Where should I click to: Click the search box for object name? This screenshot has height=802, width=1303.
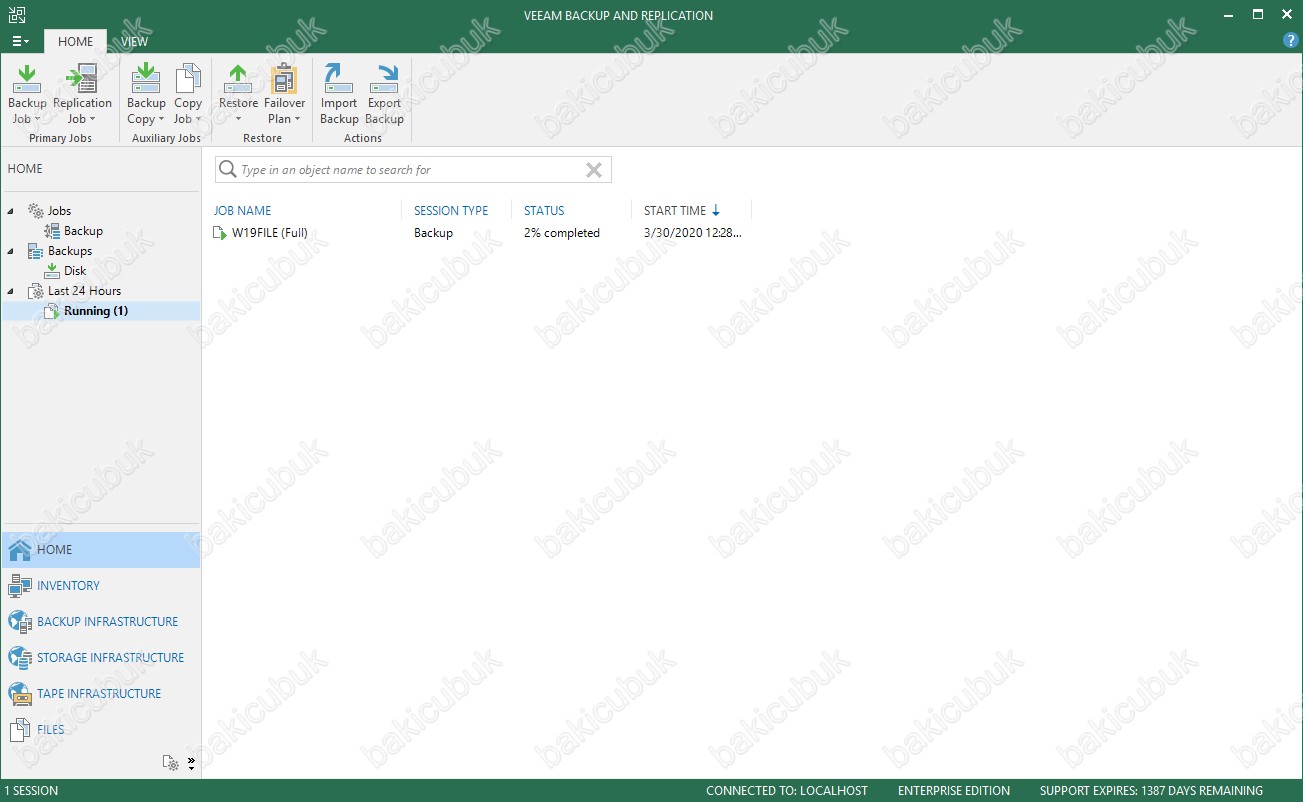point(413,170)
